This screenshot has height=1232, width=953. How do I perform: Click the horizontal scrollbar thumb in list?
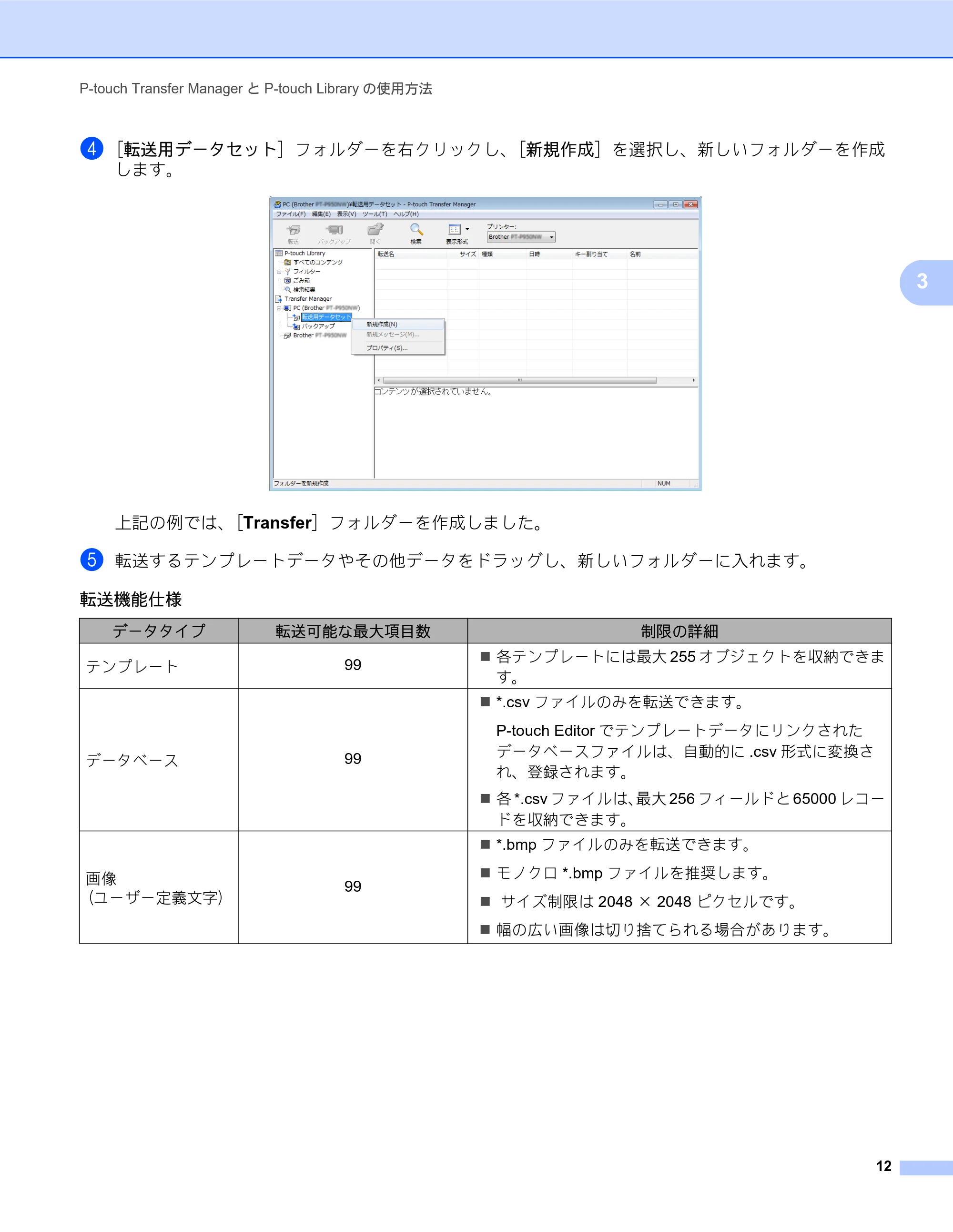click(519, 380)
